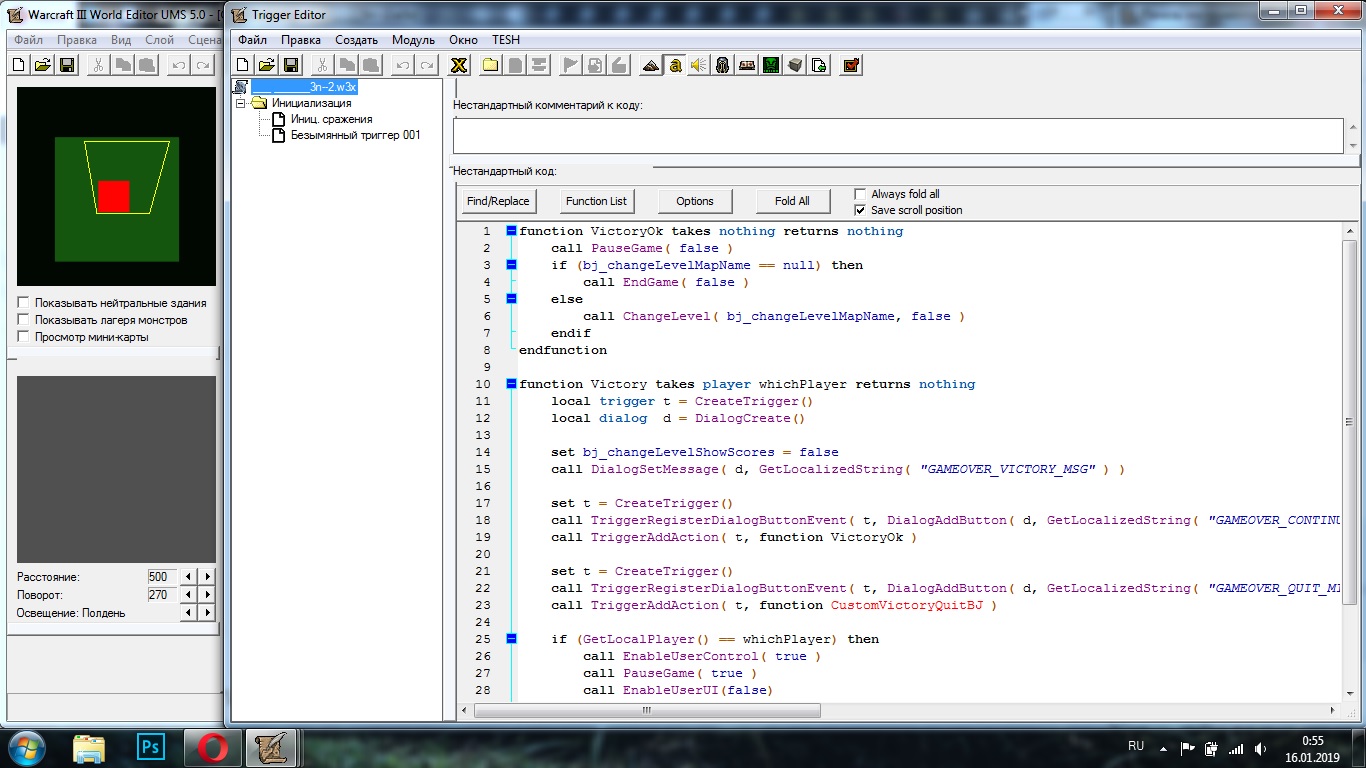The height and width of the screenshot is (768, 1366).
Task: Open Вид menu in World Editor window
Action: point(121,40)
